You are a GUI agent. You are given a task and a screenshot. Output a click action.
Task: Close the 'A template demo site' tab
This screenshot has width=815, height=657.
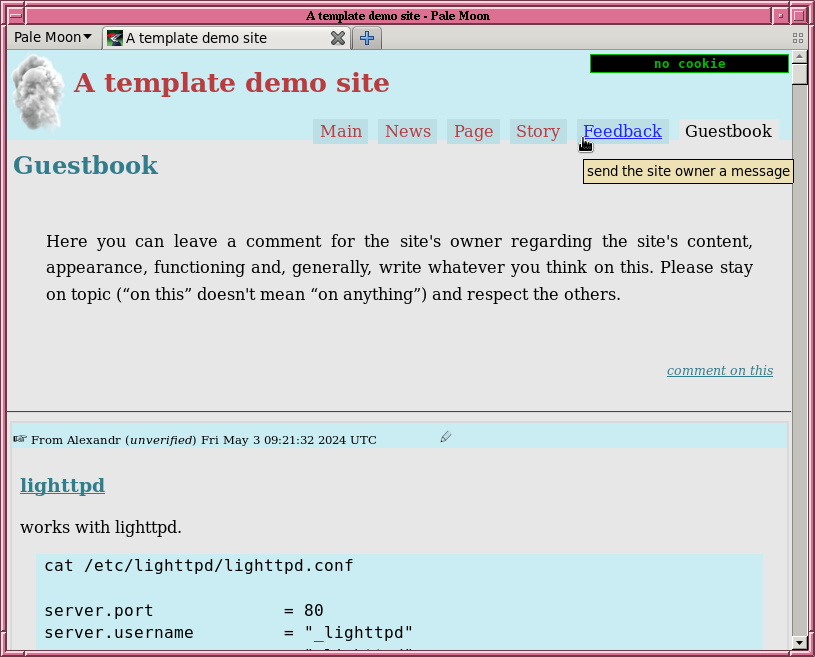pos(338,38)
